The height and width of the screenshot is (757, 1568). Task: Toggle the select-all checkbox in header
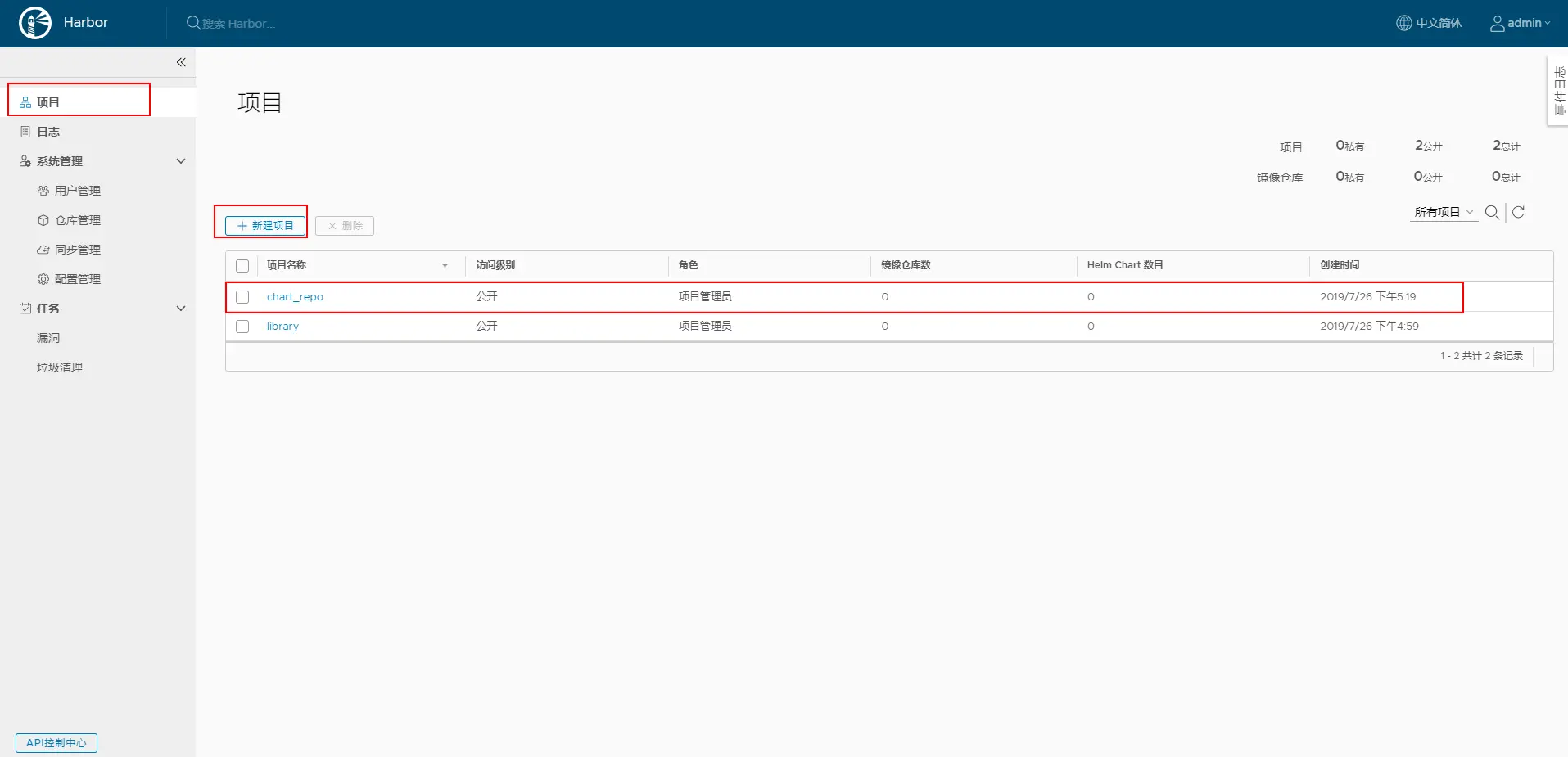pos(242,266)
